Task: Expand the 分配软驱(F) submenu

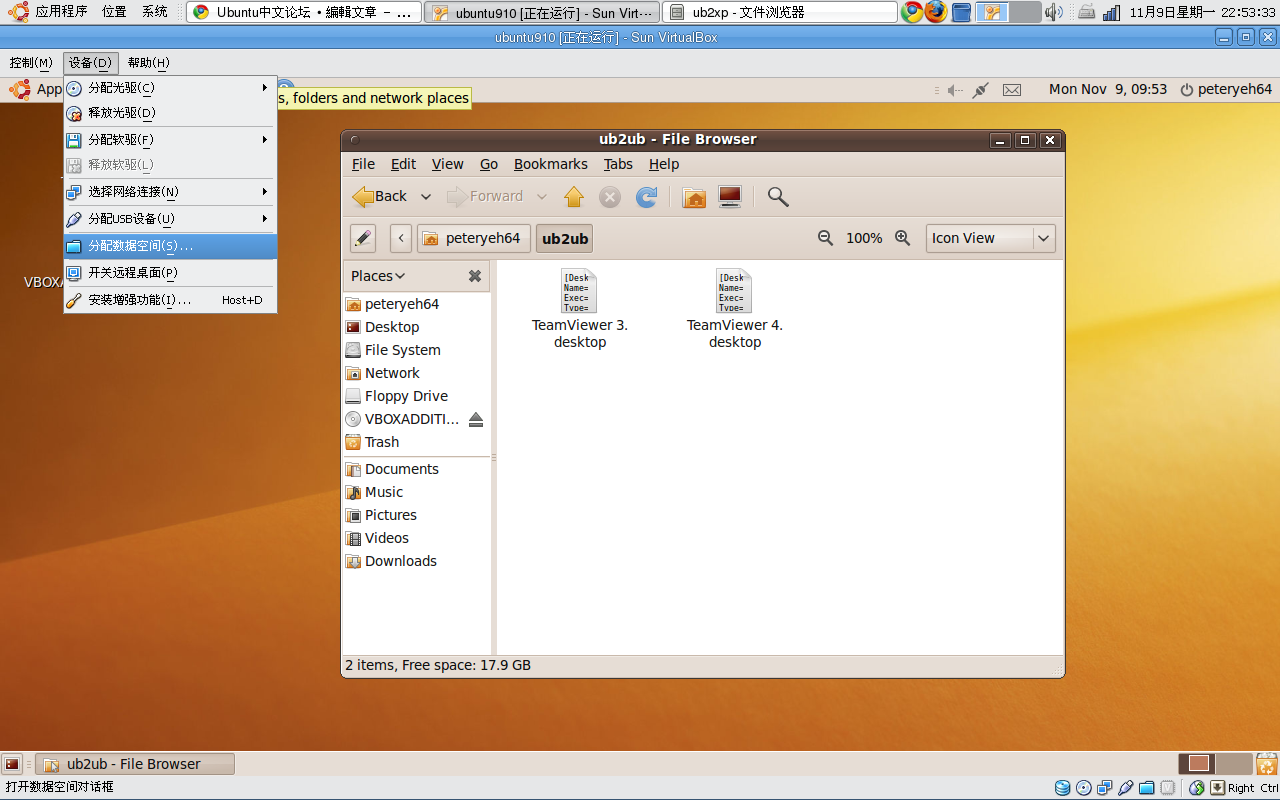Action: coord(170,140)
